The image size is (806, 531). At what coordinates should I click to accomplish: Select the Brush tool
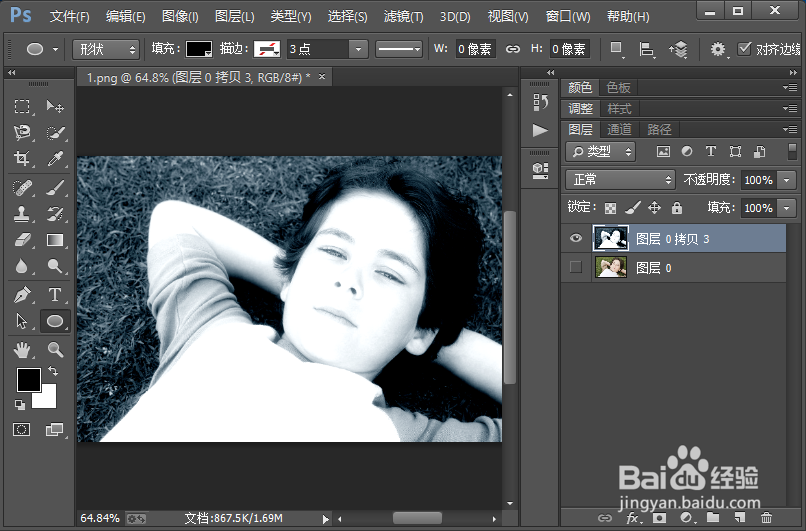(x=55, y=188)
